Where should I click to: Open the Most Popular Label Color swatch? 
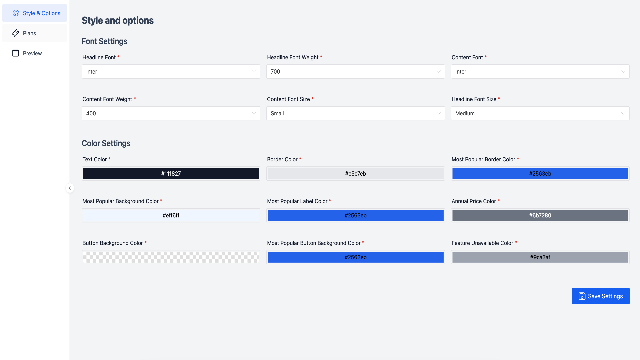[x=355, y=215]
